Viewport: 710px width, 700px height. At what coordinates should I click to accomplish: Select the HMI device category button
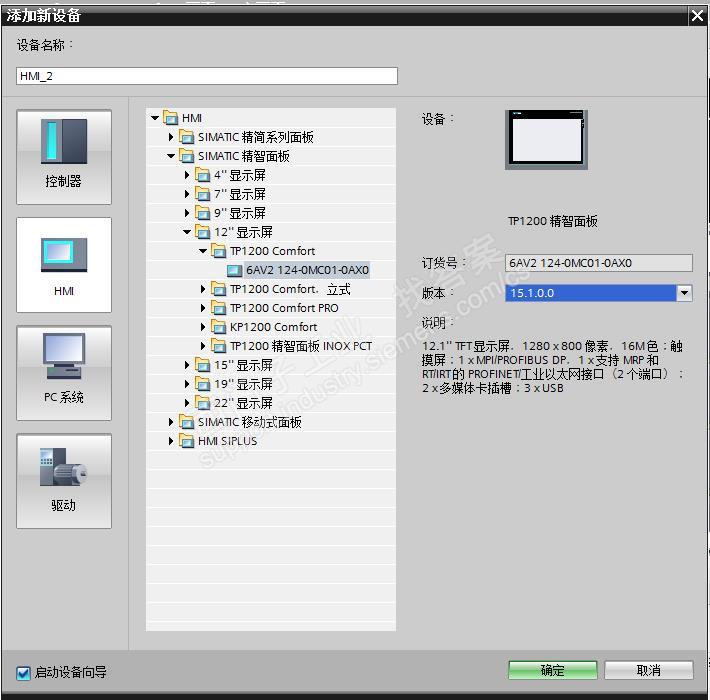click(x=64, y=265)
